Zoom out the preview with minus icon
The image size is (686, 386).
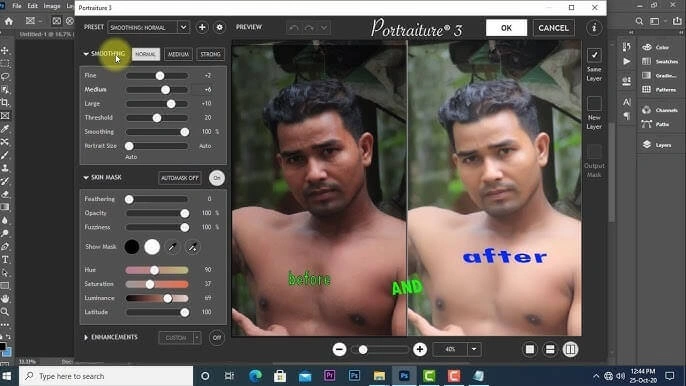[340, 349]
